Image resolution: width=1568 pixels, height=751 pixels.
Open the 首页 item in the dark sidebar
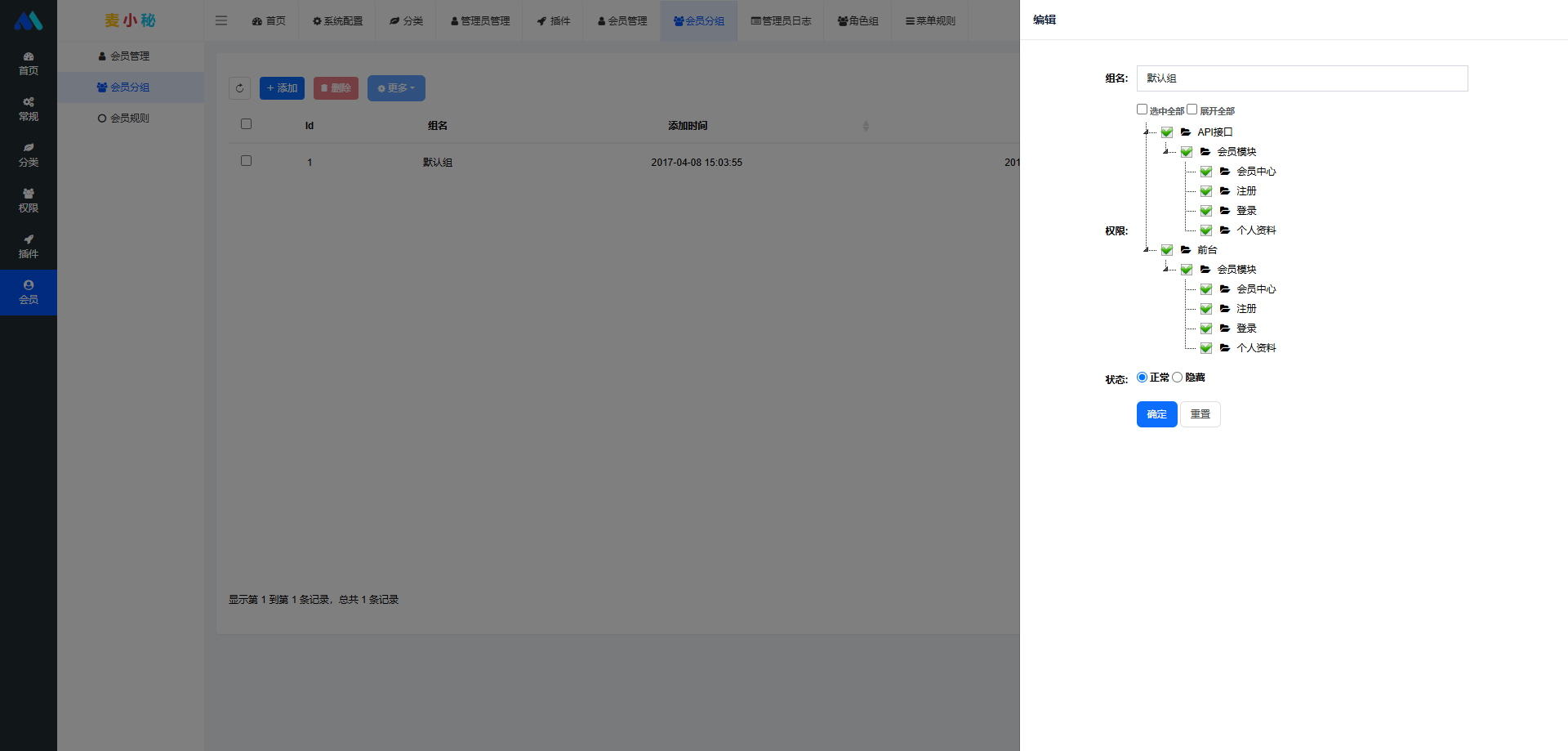(x=29, y=64)
